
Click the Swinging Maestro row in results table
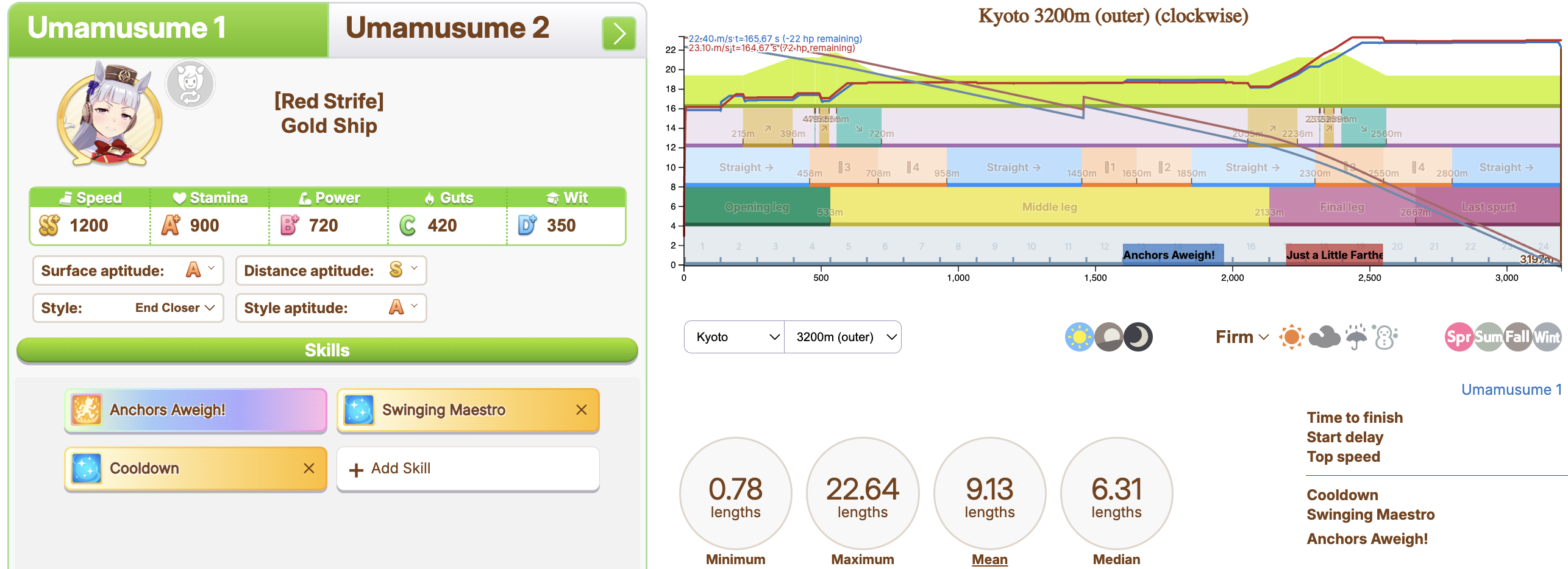[1370, 515]
